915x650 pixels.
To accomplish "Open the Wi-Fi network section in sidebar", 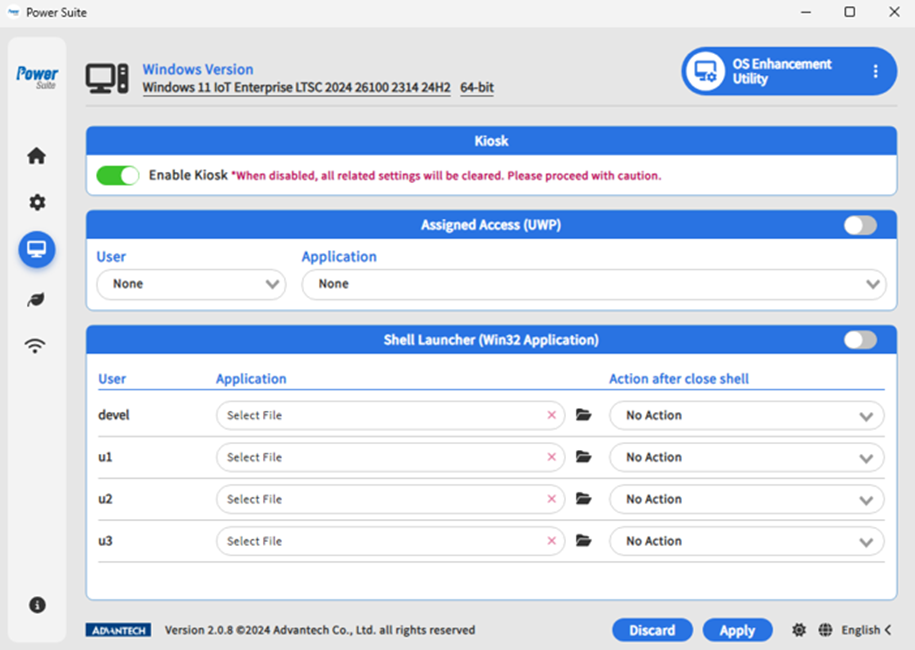I will pyautogui.click(x=36, y=346).
